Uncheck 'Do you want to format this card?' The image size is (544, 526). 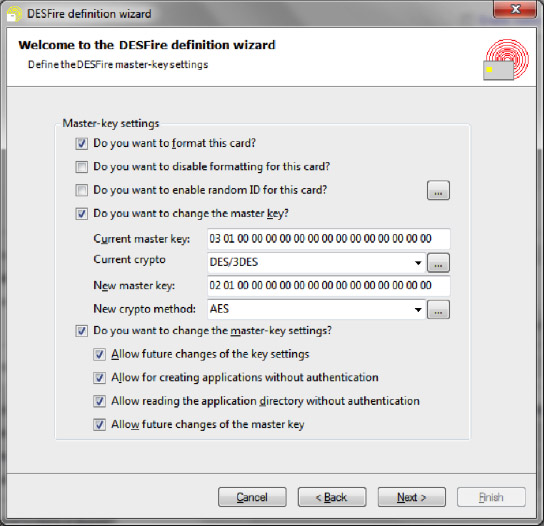(82, 144)
